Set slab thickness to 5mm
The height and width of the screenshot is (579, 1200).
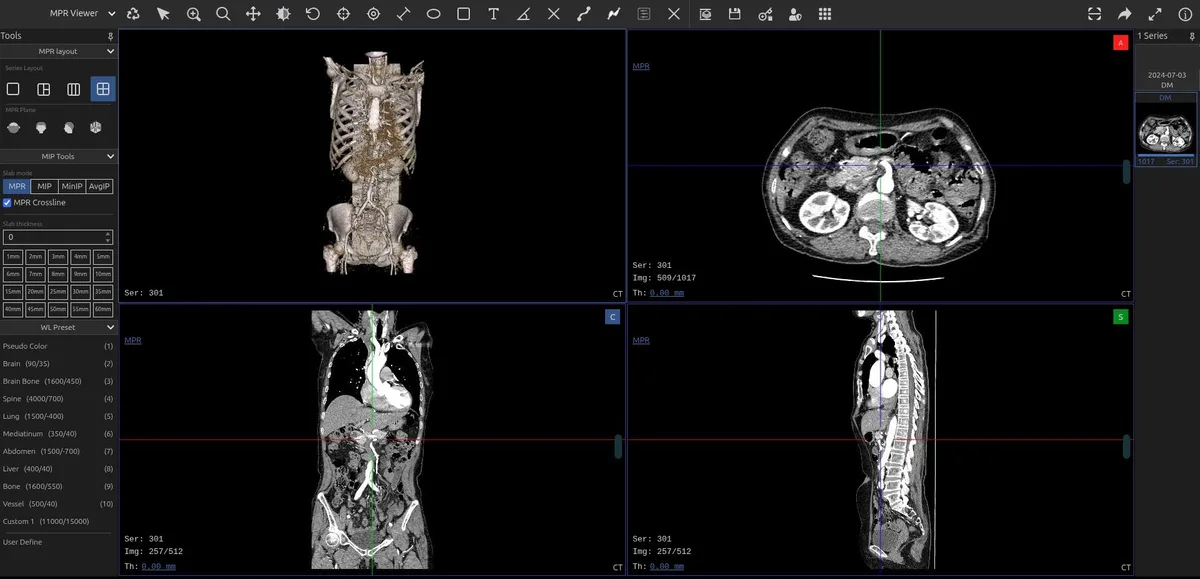pos(103,257)
